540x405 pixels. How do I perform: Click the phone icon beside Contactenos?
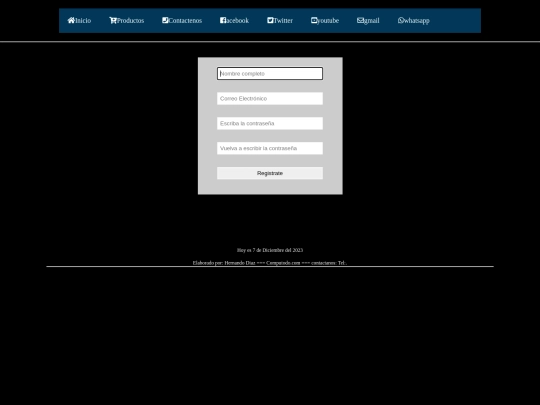point(165,20)
